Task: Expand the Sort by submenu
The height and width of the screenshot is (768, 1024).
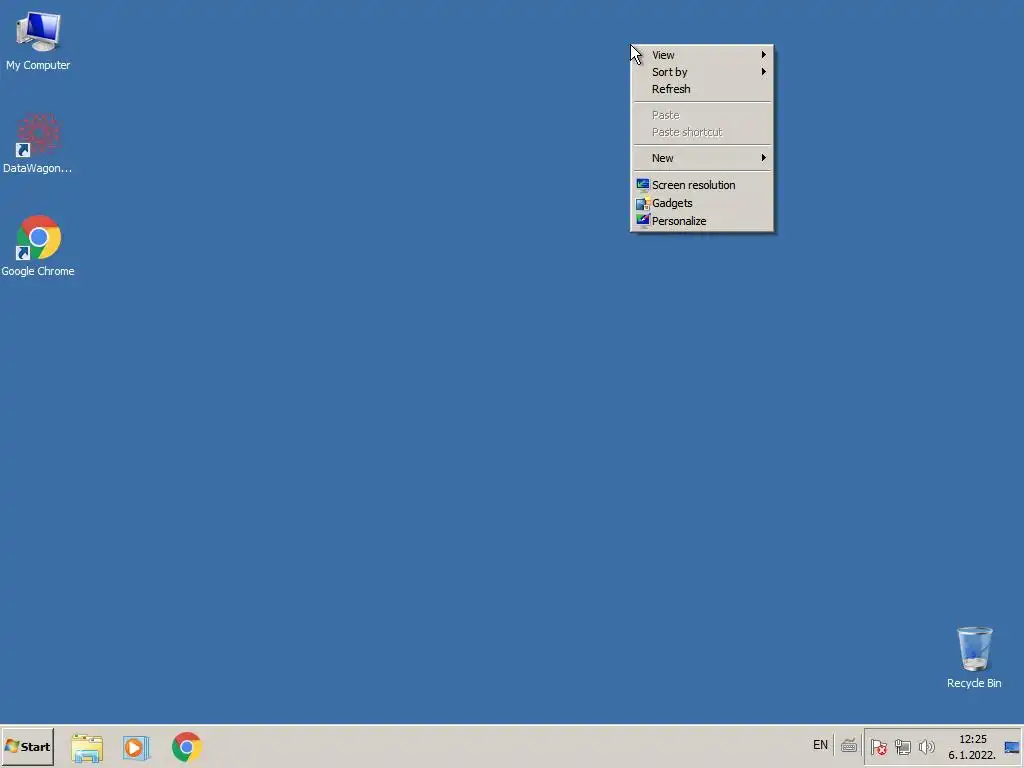Action: coord(702,72)
